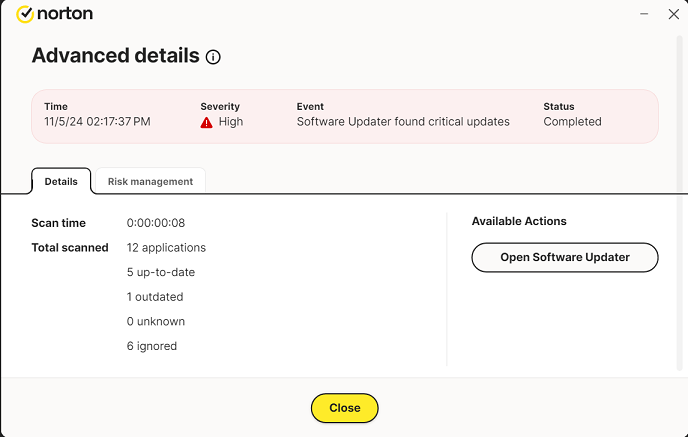Click the event timestamp 11/5/24 02:17:37 PM

97,122
